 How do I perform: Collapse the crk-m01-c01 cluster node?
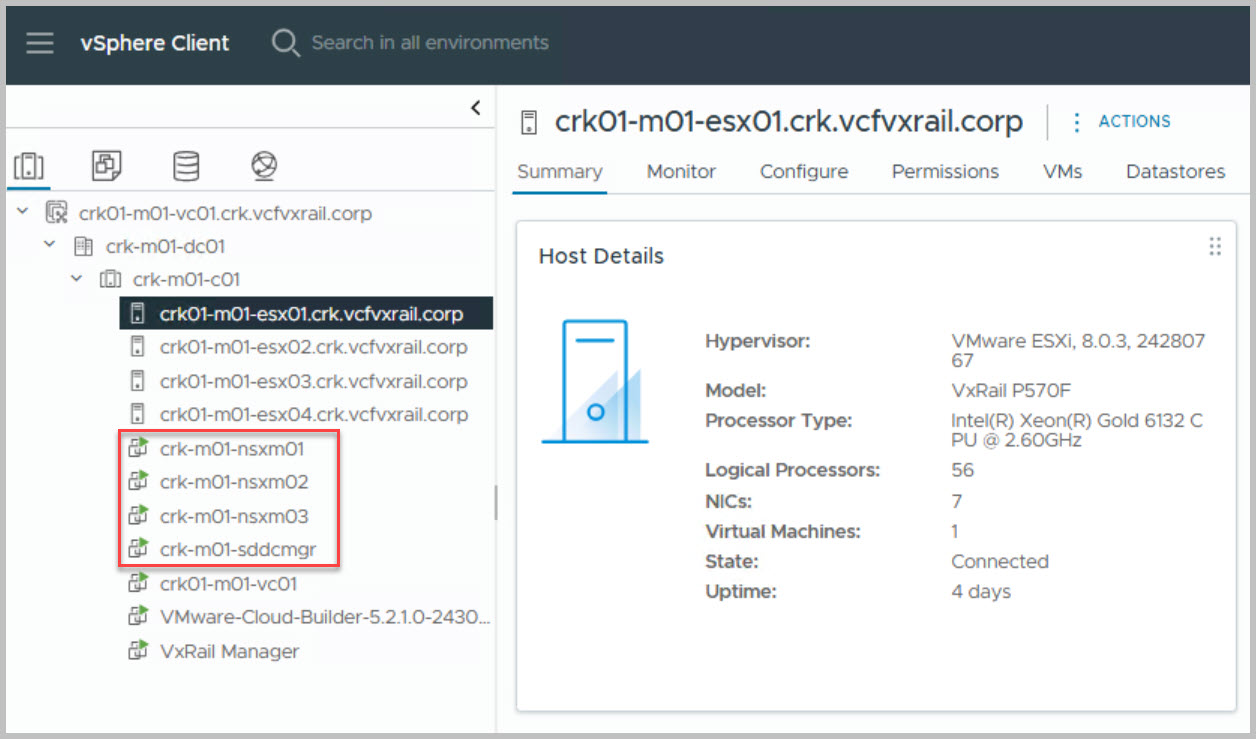tap(76, 279)
